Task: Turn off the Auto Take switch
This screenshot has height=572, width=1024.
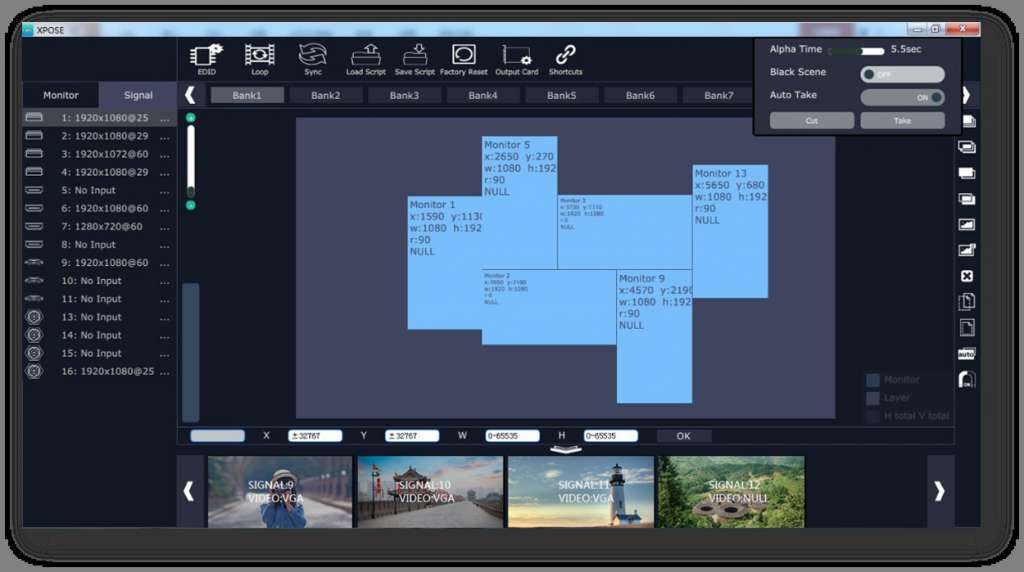Action: [902, 97]
